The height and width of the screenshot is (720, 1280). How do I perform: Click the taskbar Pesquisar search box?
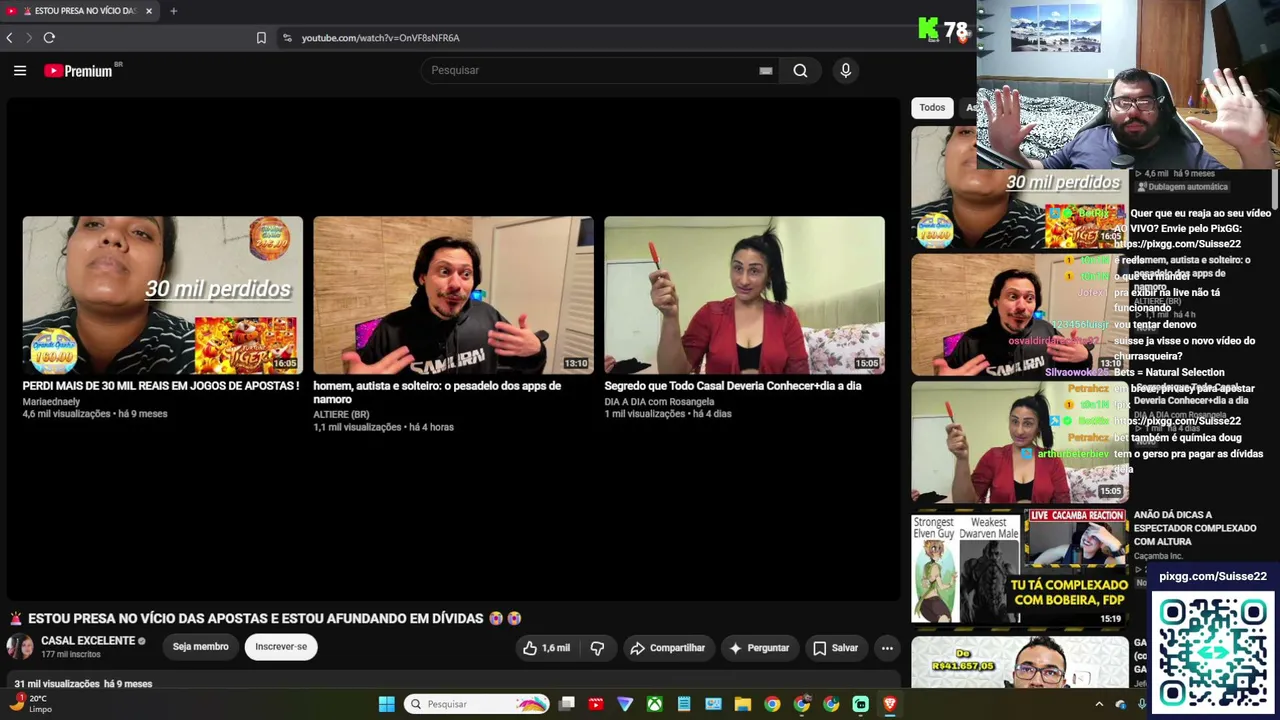coord(477,704)
